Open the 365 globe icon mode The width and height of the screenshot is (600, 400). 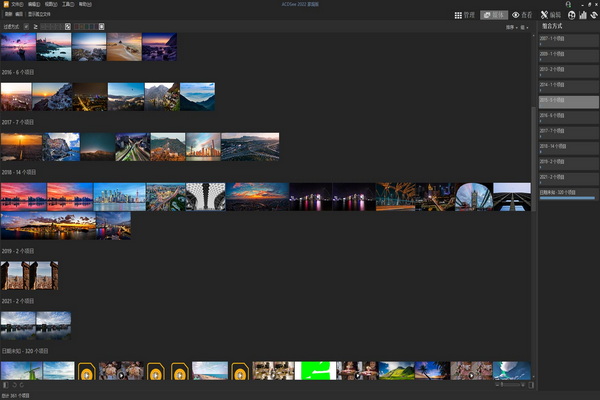571,15
